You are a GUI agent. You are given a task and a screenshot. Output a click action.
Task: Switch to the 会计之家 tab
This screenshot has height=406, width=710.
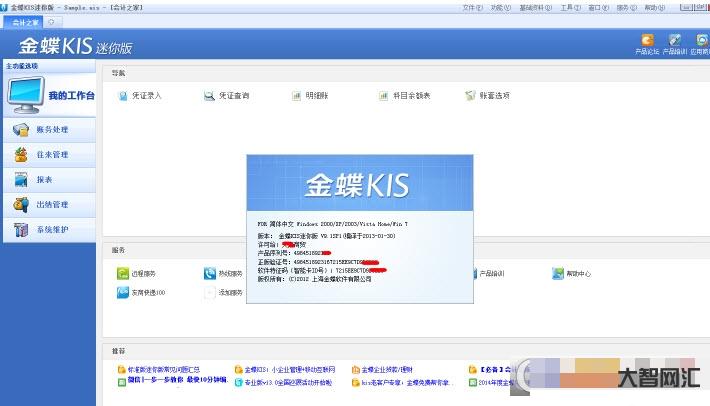tap(25, 21)
